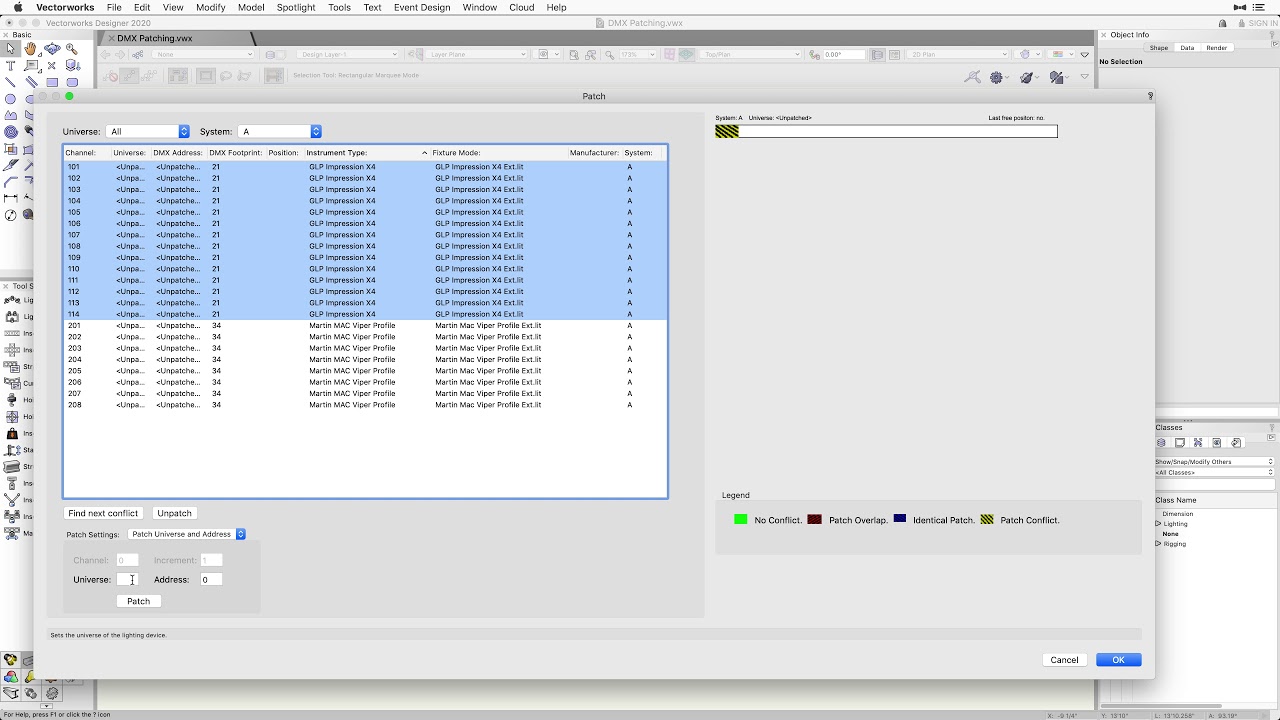This screenshot has width=1280, height=720.
Task: Select the Dimension tool in Basic palette
Action: point(10,197)
